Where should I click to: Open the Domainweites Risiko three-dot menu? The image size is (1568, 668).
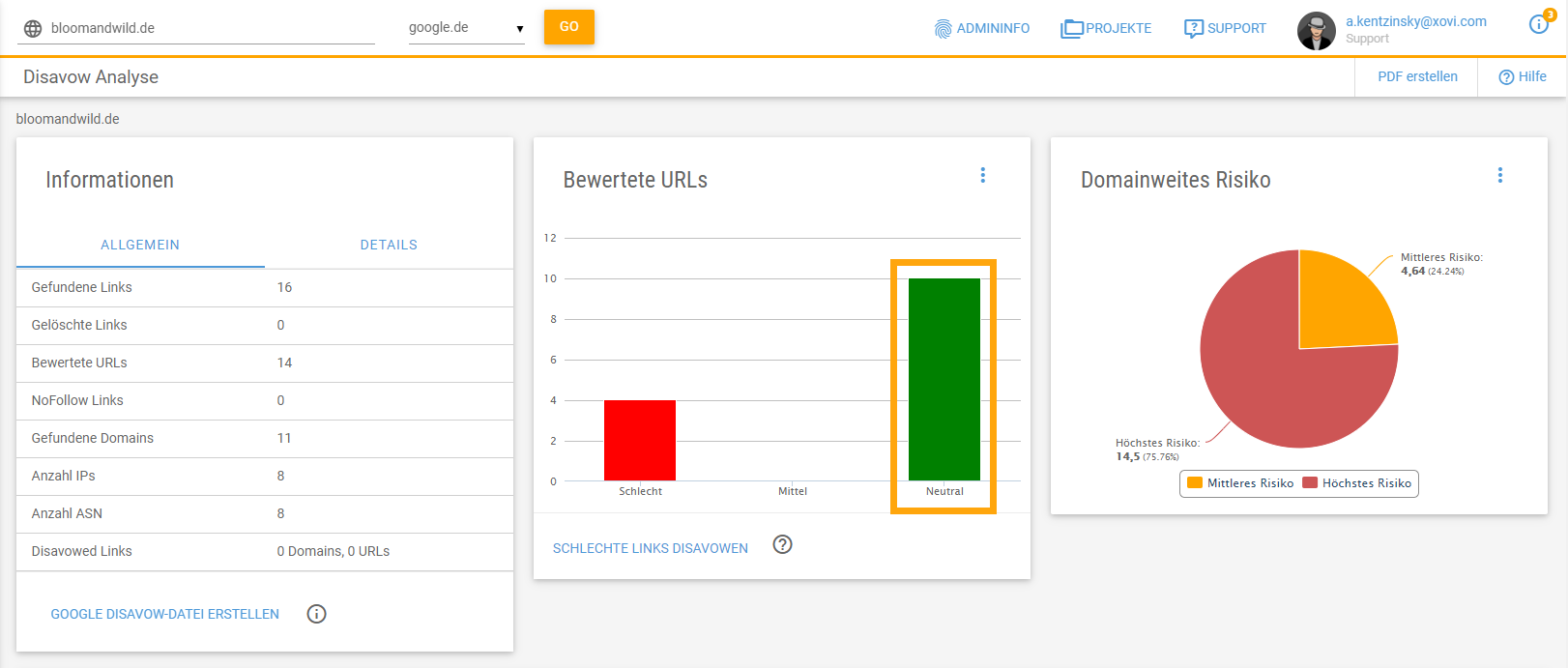[1500, 175]
